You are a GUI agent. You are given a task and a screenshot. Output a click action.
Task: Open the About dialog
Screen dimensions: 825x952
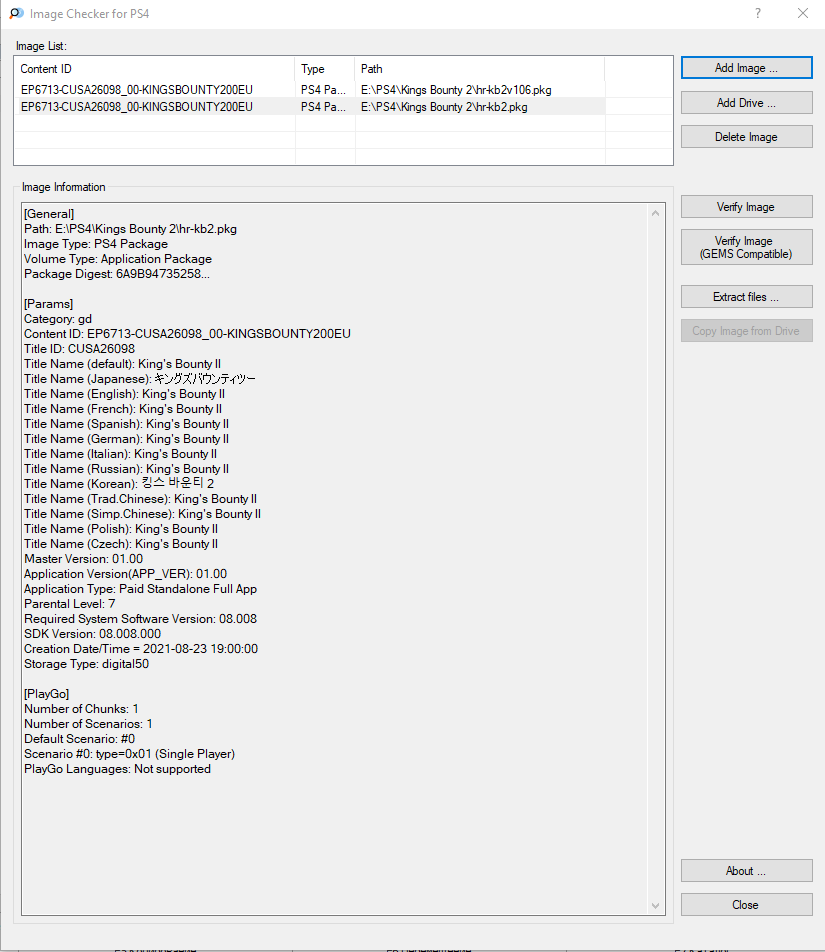pyautogui.click(x=746, y=871)
